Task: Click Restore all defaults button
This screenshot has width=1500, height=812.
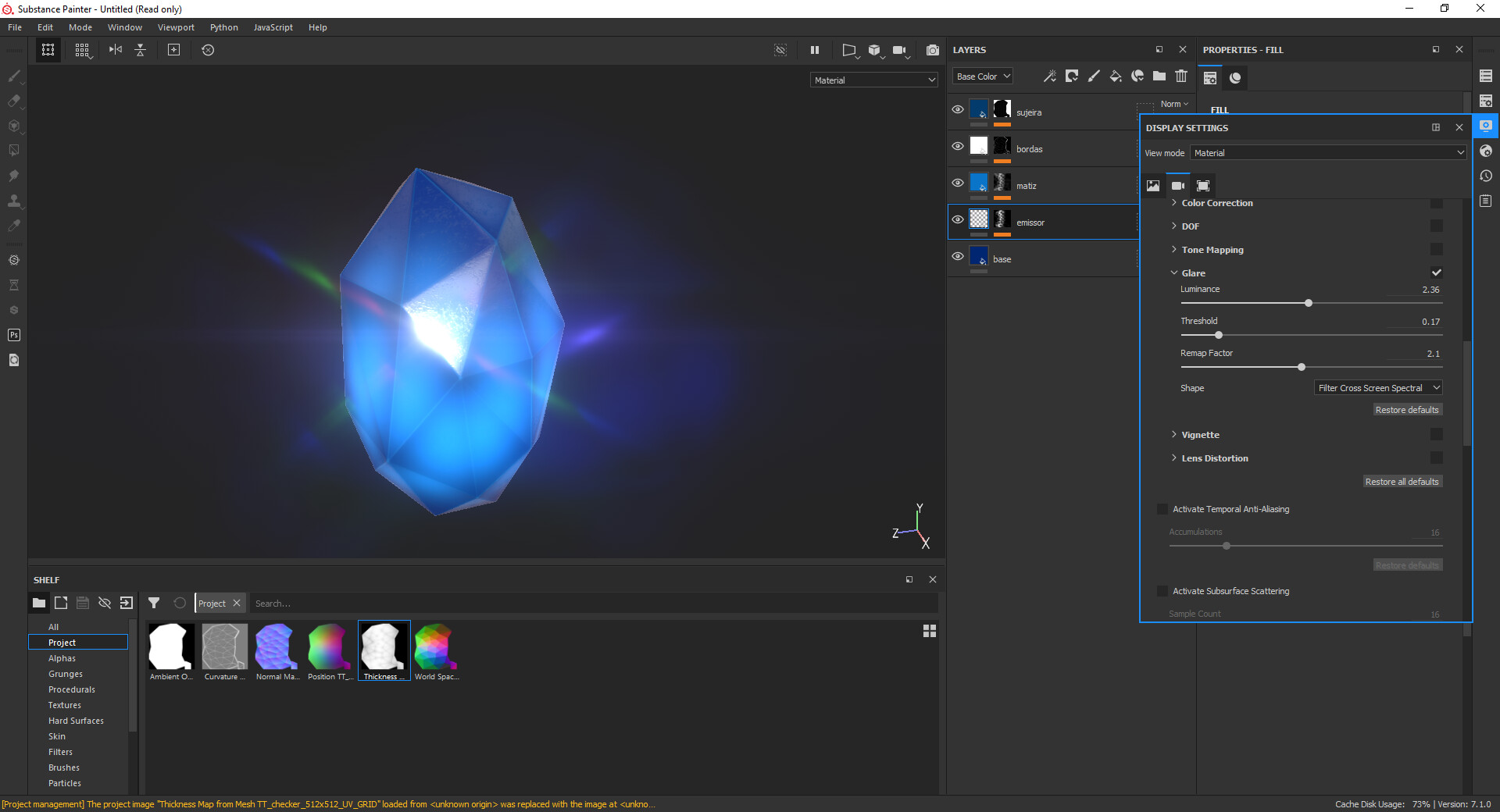Action: (1402, 482)
